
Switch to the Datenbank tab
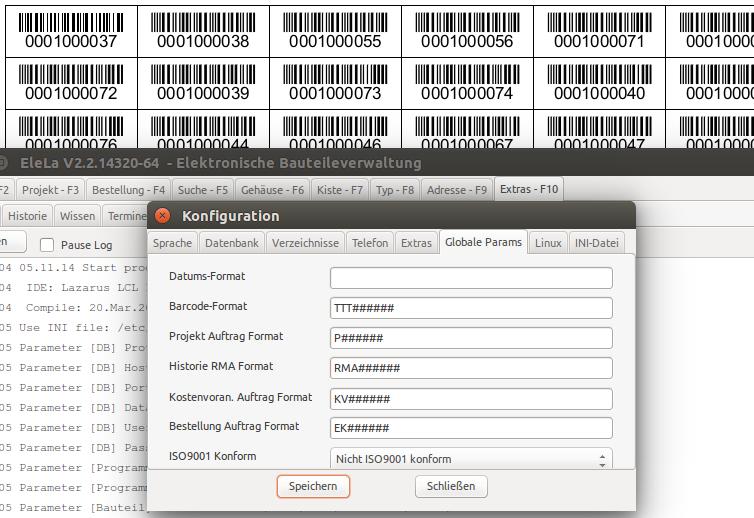[x=232, y=243]
